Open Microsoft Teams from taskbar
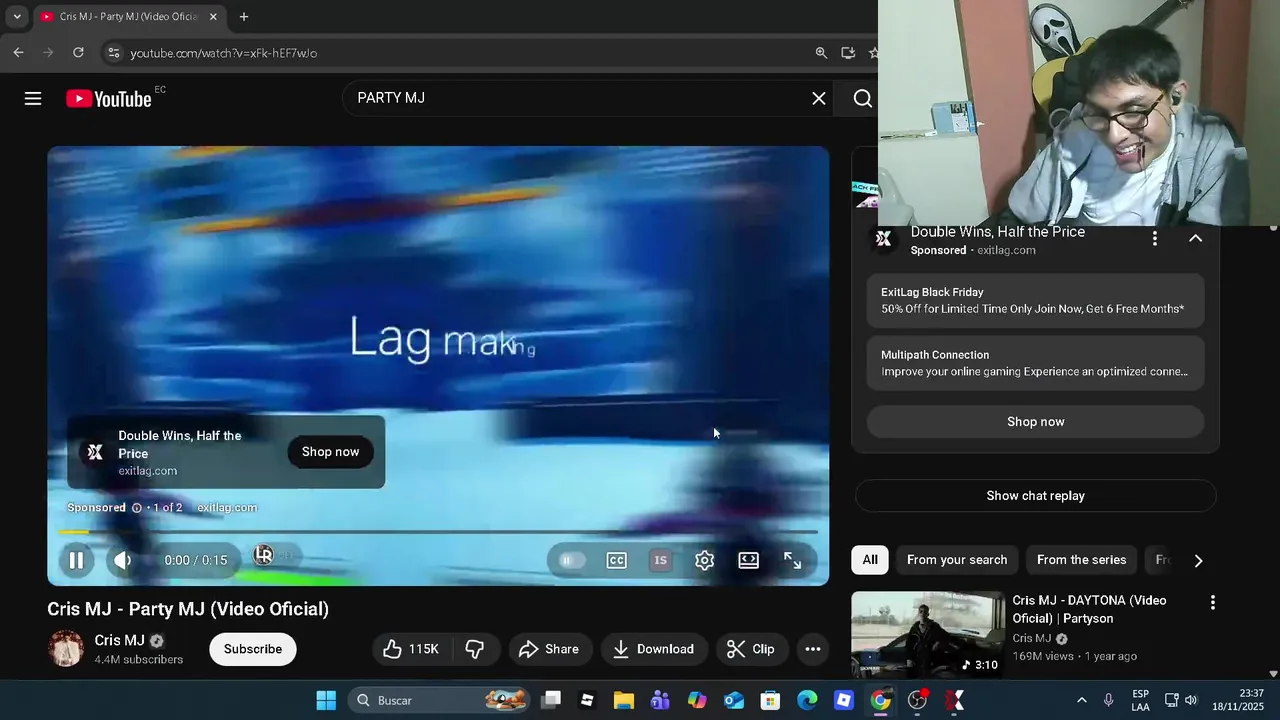Screen dimensions: 1280x720 click(660, 700)
